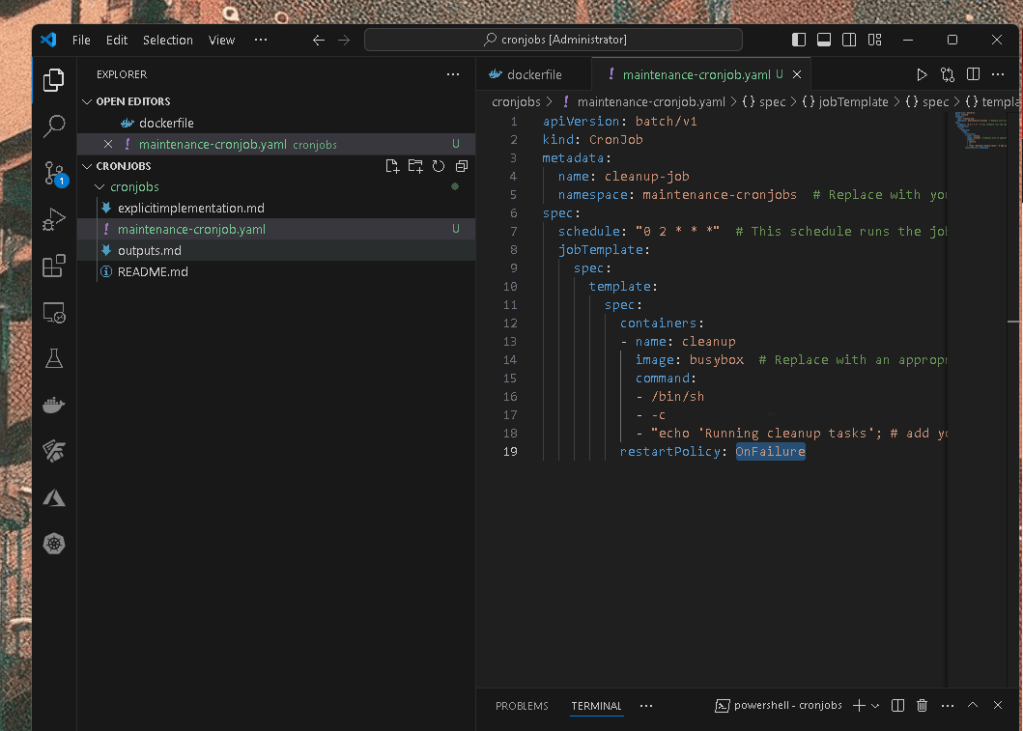Image resolution: width=1023 pixels, height=731 pixels.
Task: Go back with the navigation arrow
Action: [318, 40]
